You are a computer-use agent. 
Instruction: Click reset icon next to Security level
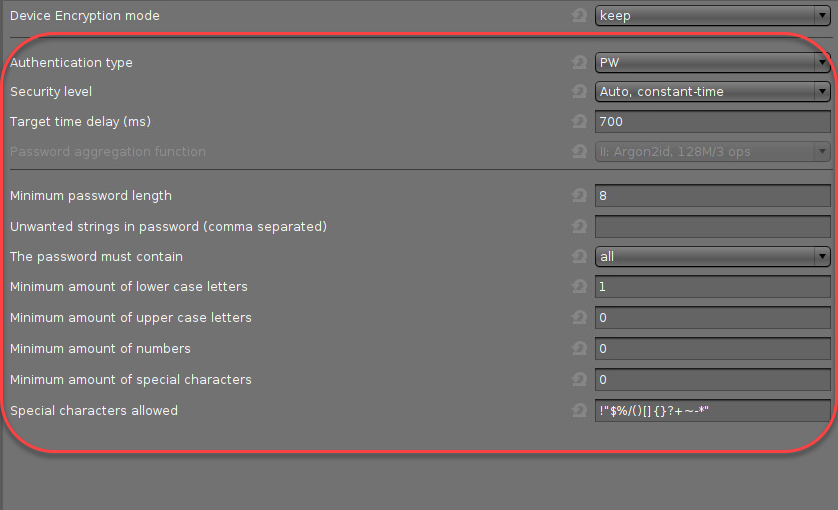(579, 92)
